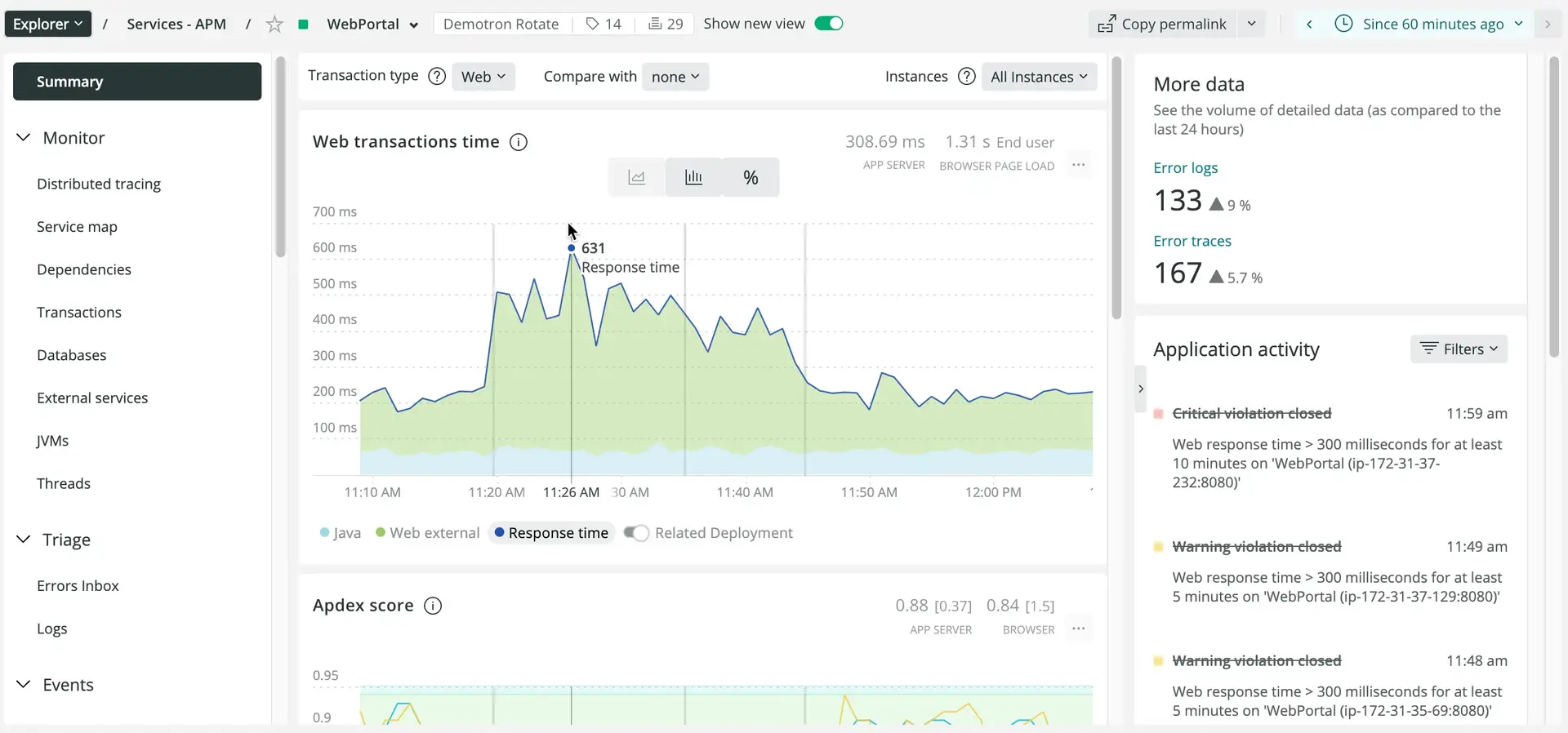Select the bar chart view icon
This screenshot has width=1568, height=733.
(693, 177)
